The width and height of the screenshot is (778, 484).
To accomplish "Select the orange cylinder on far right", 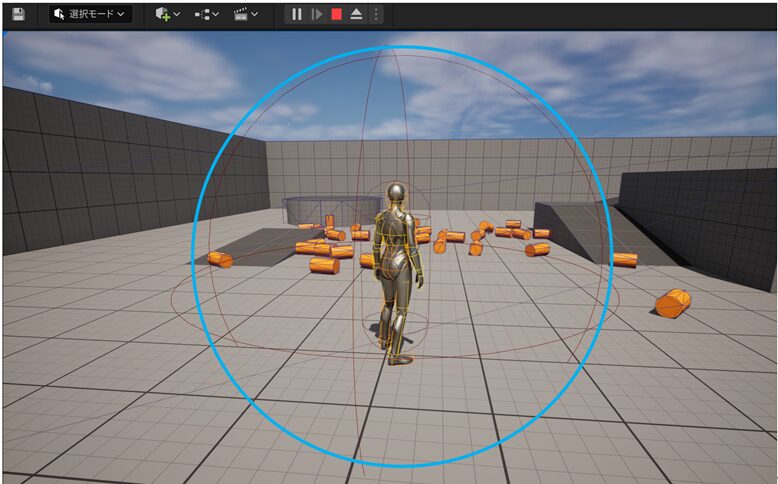I will click(x=673, y=303).
